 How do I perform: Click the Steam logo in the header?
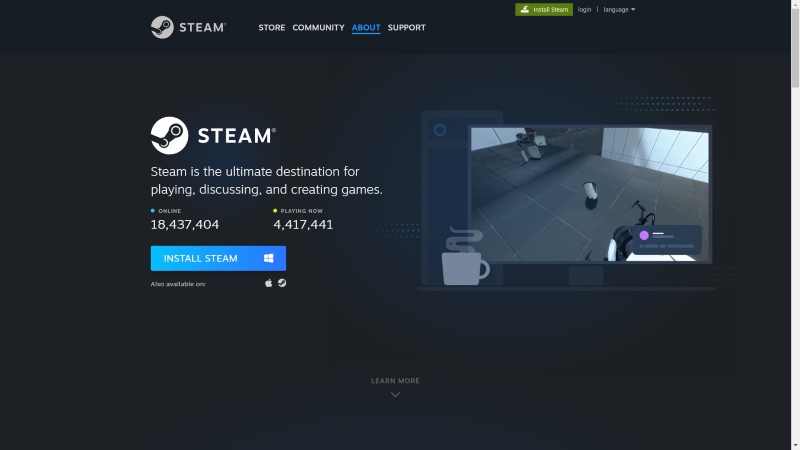(188, 28)
